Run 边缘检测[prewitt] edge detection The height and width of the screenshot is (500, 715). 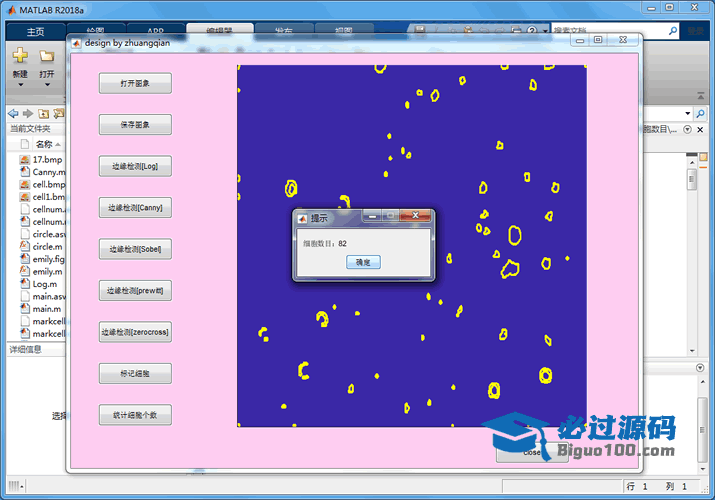[x=135, y=290]
